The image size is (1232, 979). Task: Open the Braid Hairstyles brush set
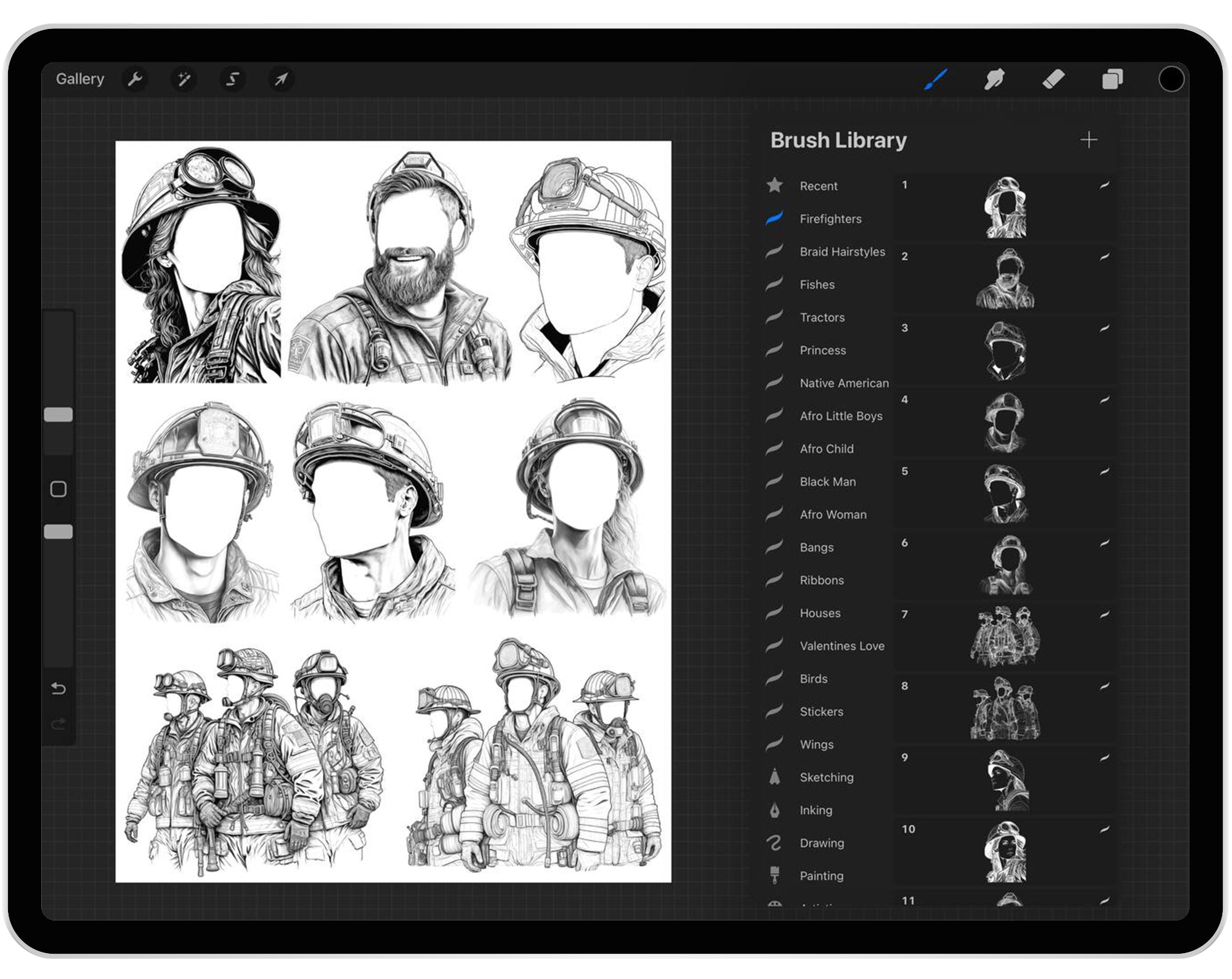click(841, 252)
